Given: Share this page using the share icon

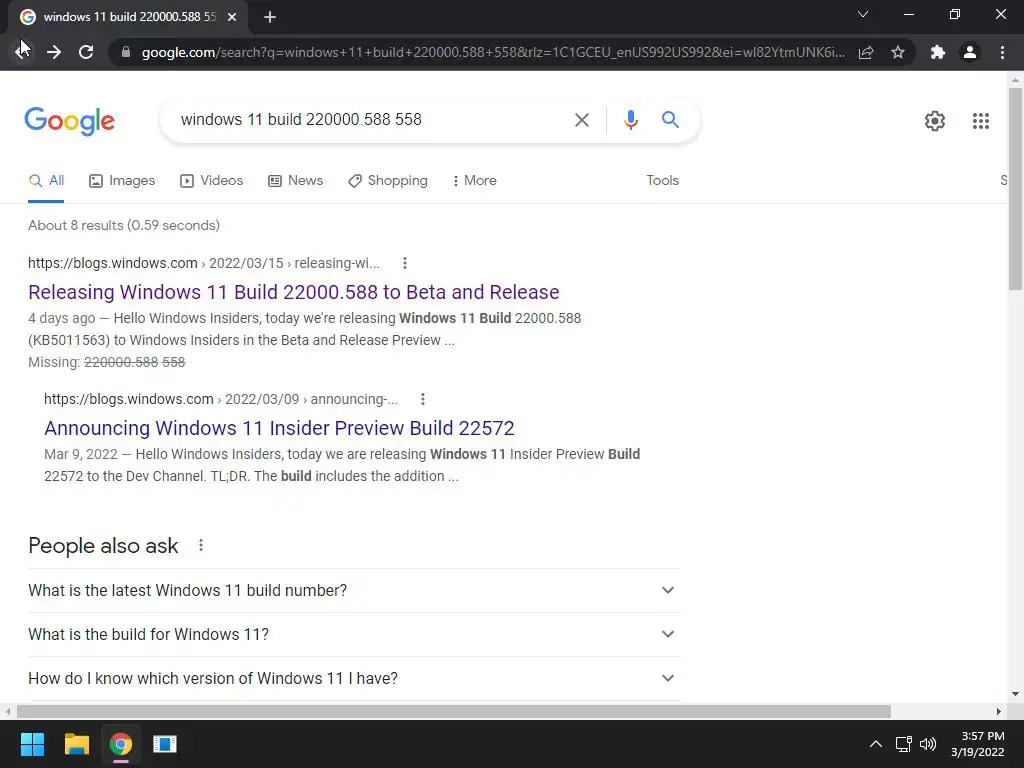Looking at the screenshot, I should tap(866, 52).
